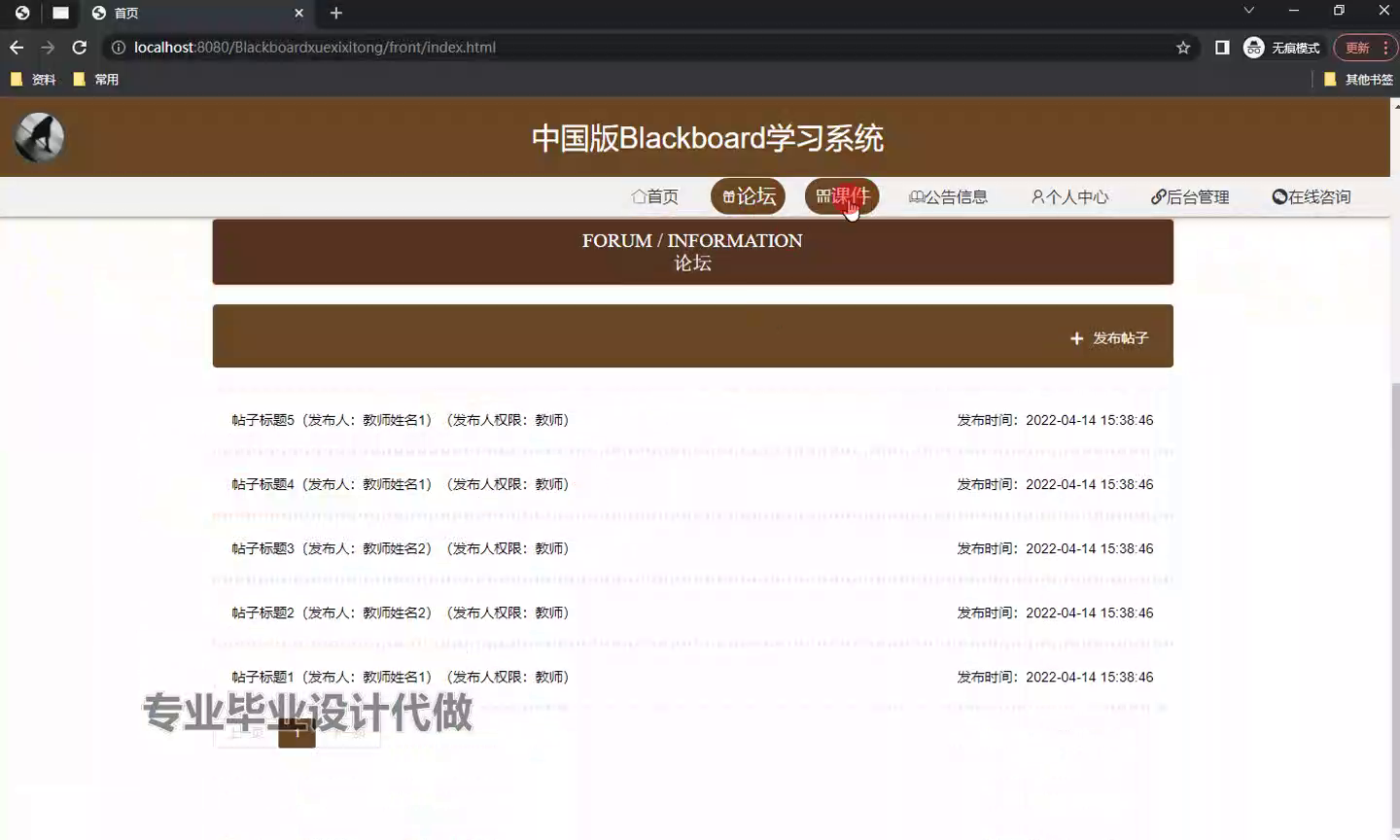The height and width of the screenshot is (840, 1400).
Task: Open post 帖子标题2 by 教师姓名2
Action: pyautogui.click(x=692, y=612)
